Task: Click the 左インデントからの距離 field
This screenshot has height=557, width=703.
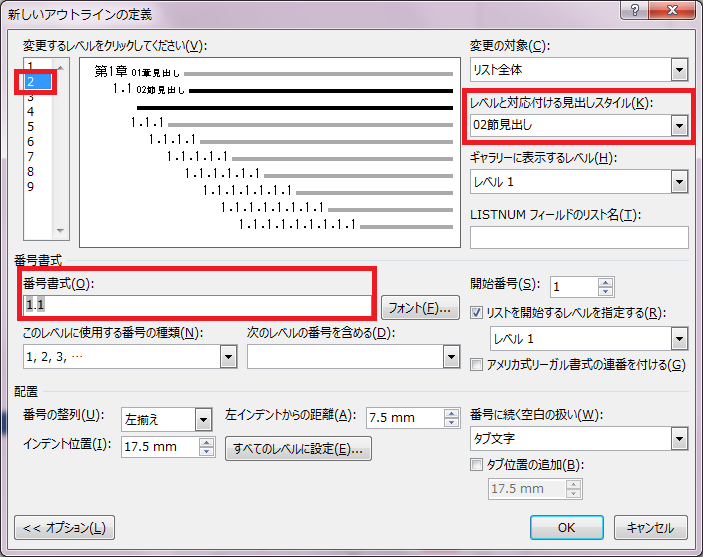Action: point(405,418)
